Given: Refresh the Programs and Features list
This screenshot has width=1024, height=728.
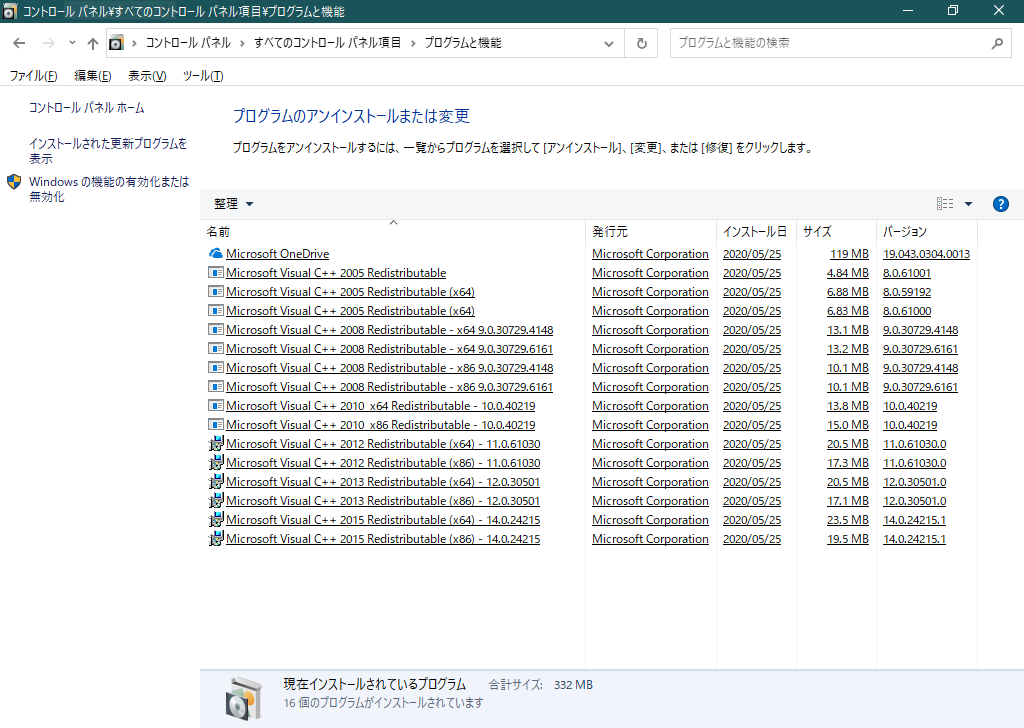Looking at the screenshot, I should click(x=641, y=43).
